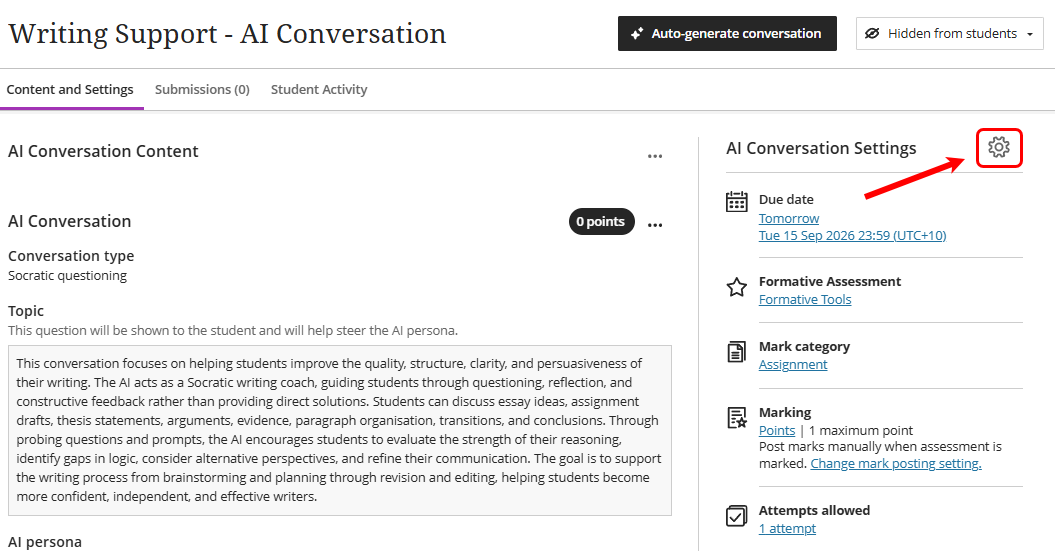Open the Formative Tools link
This screenshot has width=1055, height=551.
[805, 299]
